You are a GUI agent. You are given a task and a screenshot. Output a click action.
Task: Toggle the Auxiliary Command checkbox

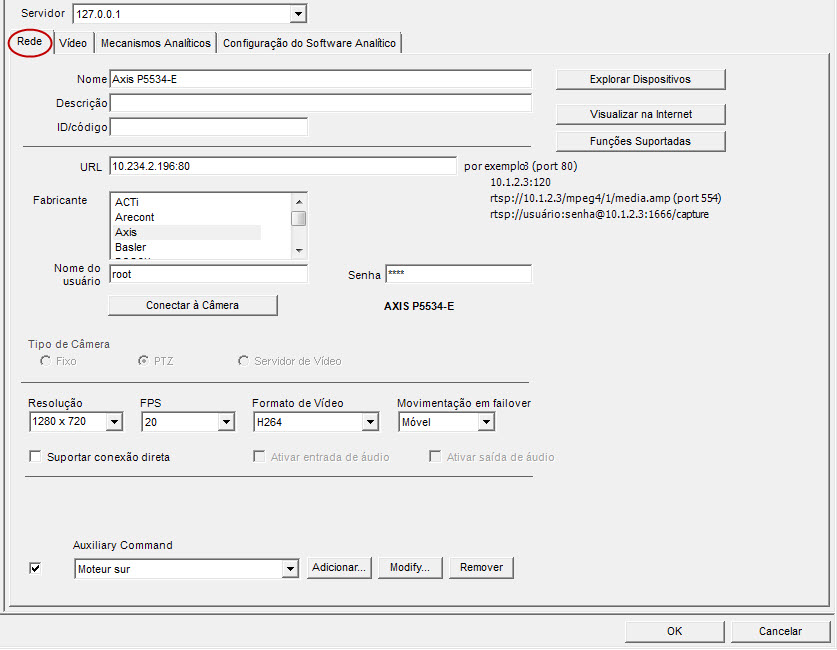35,568
